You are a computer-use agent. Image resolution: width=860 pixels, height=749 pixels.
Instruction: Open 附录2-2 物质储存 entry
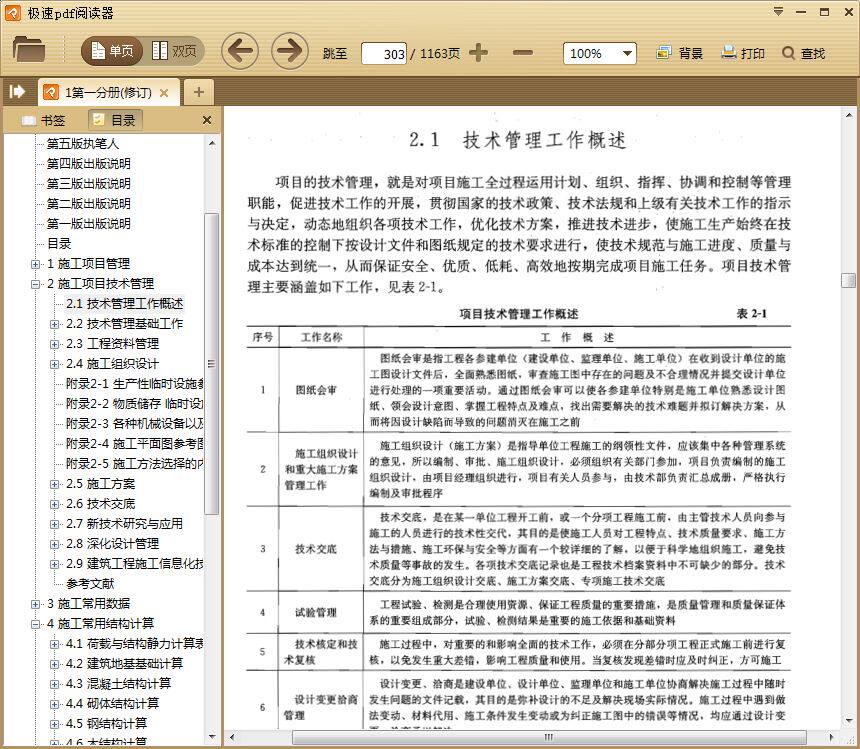tap(134, 404)
